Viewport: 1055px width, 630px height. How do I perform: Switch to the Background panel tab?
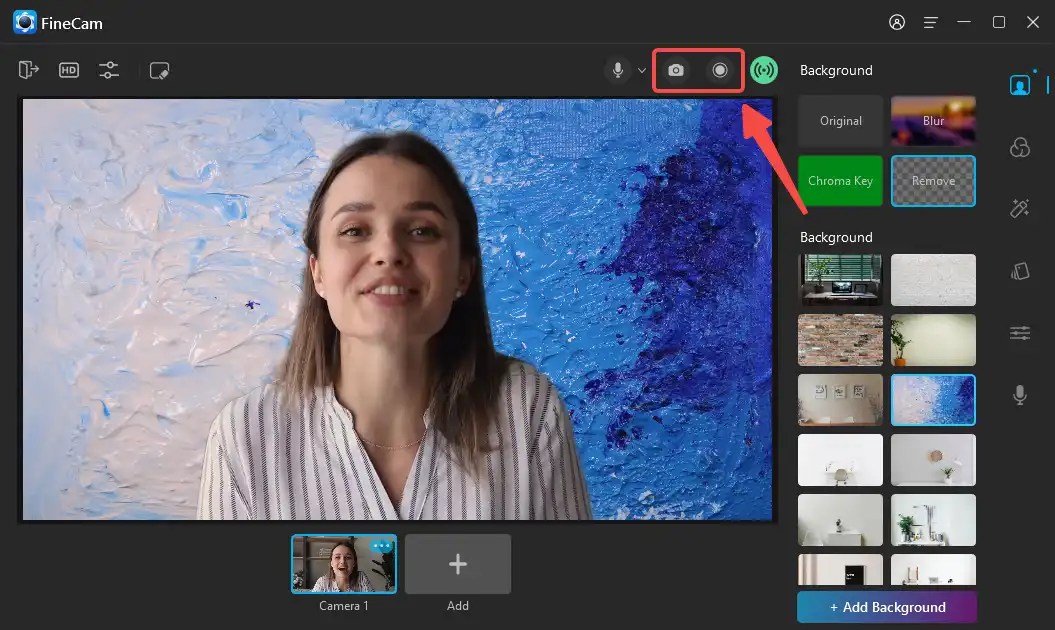(1019, 84)
